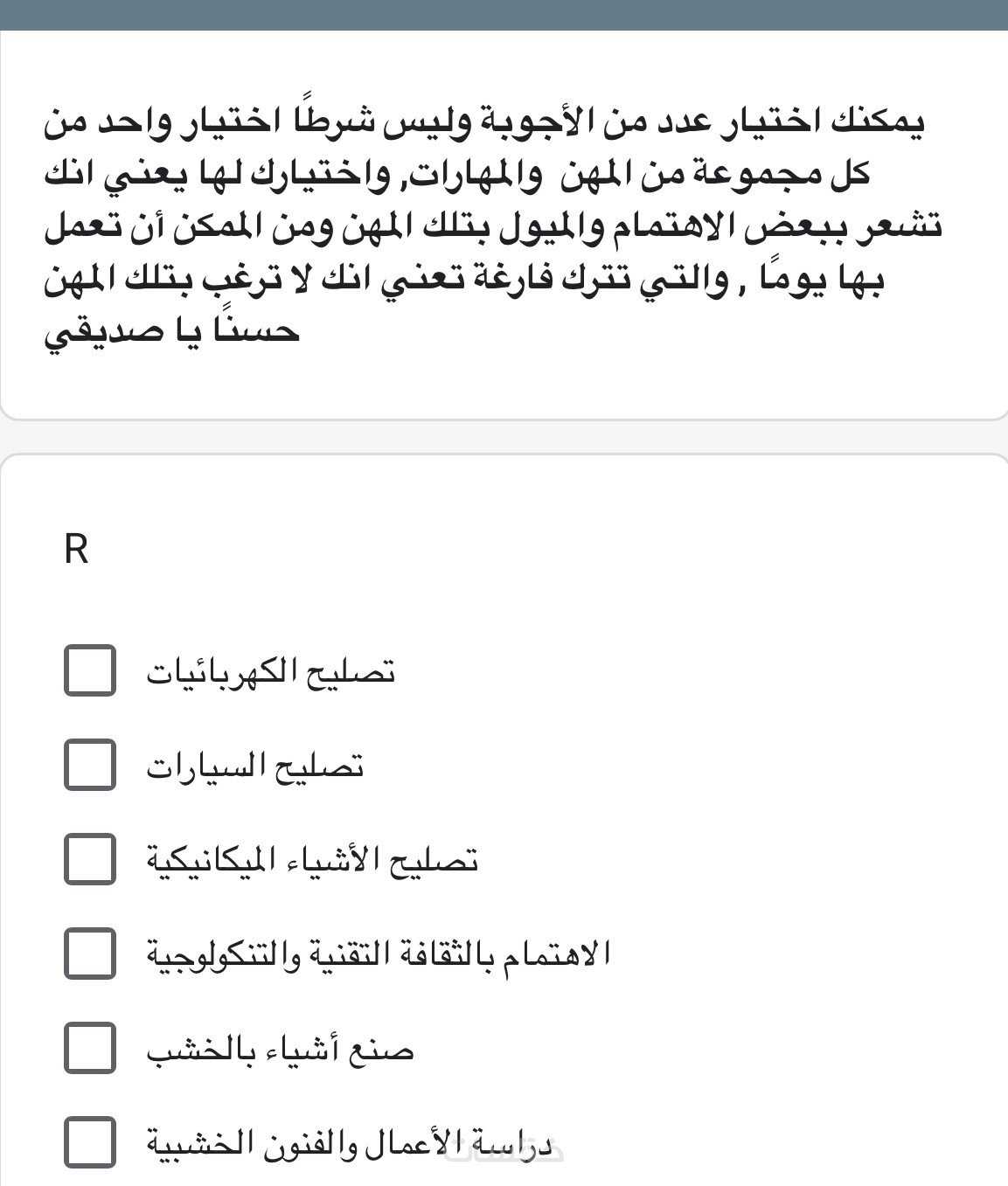The width and height of the screenshot is (1008, 1186).
Task: Enable the تصليح الأشياء الميكانيكية checkbox
Action: coord(89,859)
